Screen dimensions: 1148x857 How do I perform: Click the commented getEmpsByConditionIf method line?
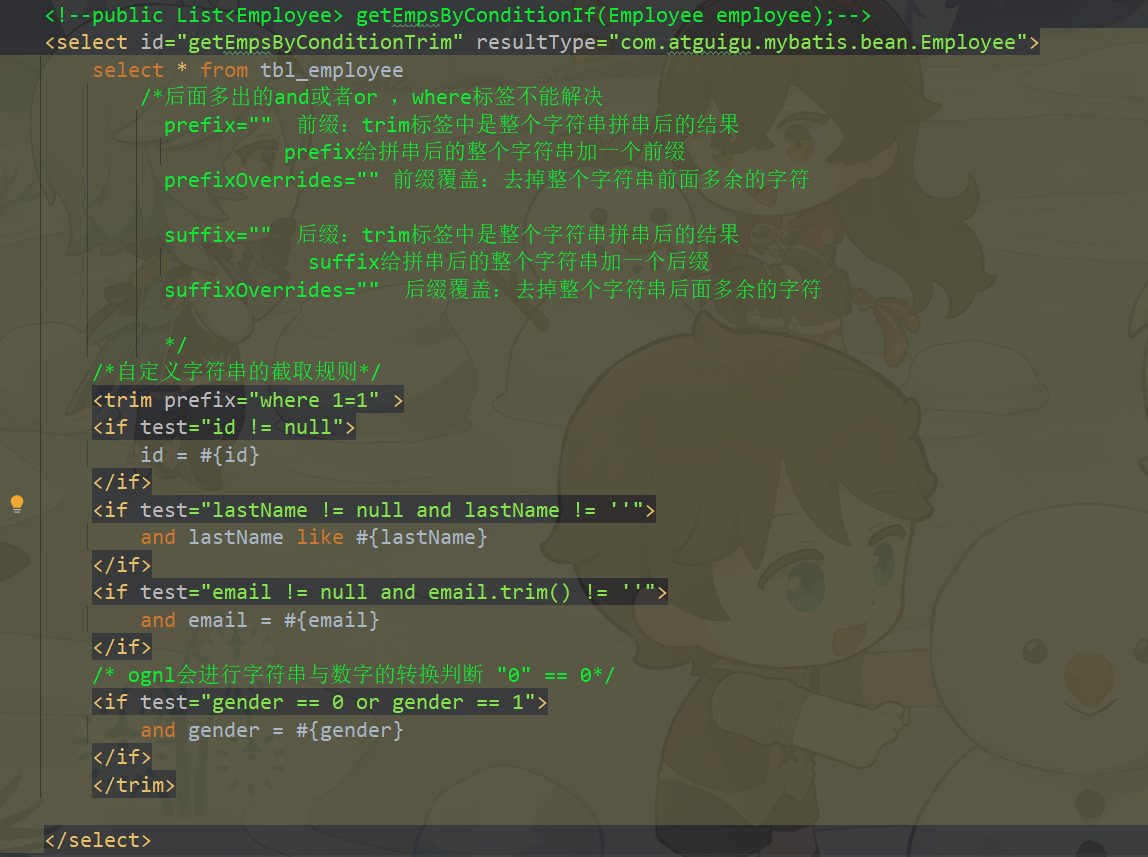coord(458,15)
